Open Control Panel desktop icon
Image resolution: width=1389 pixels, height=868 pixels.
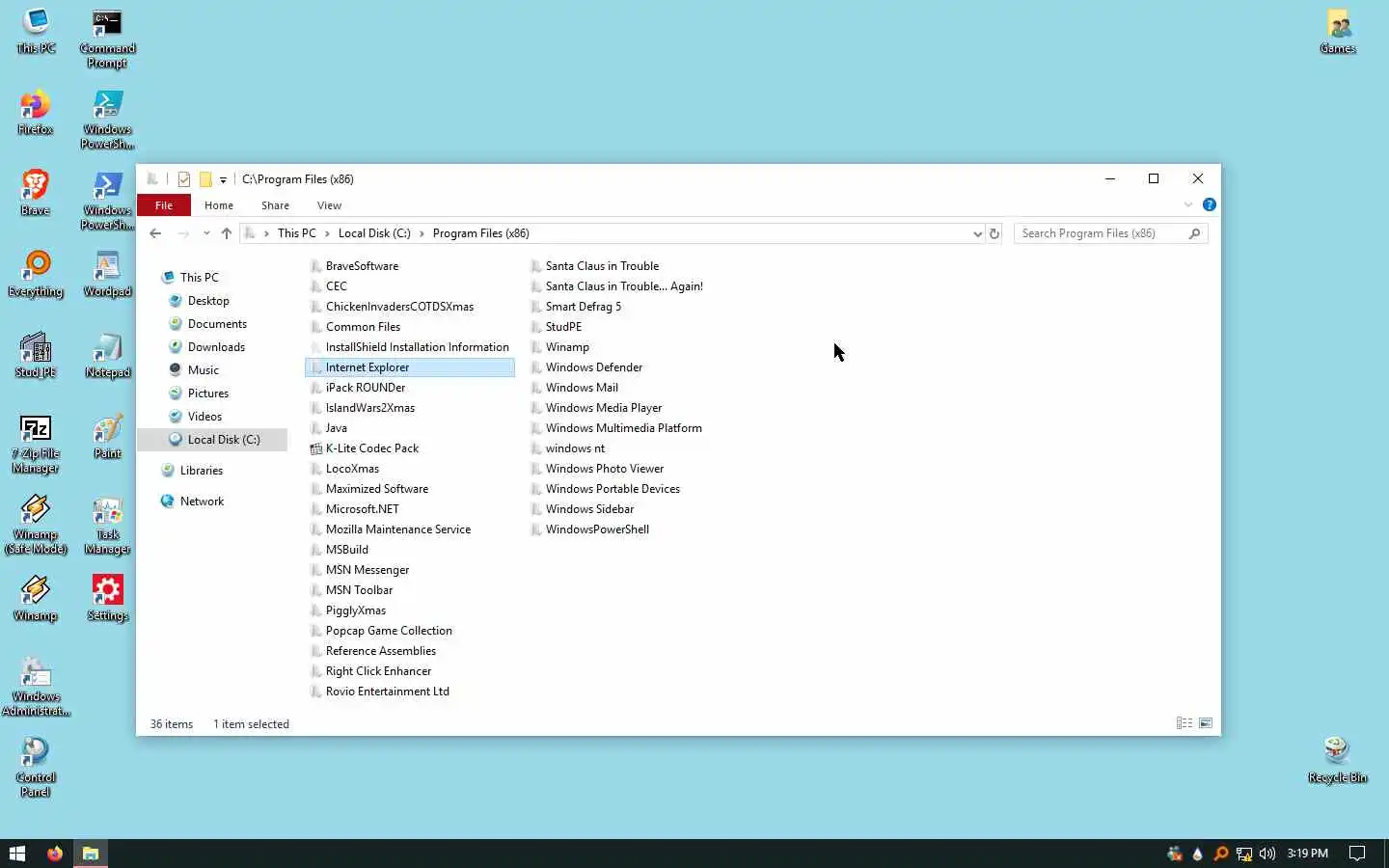pyautogui.click(x=36, y=768)
